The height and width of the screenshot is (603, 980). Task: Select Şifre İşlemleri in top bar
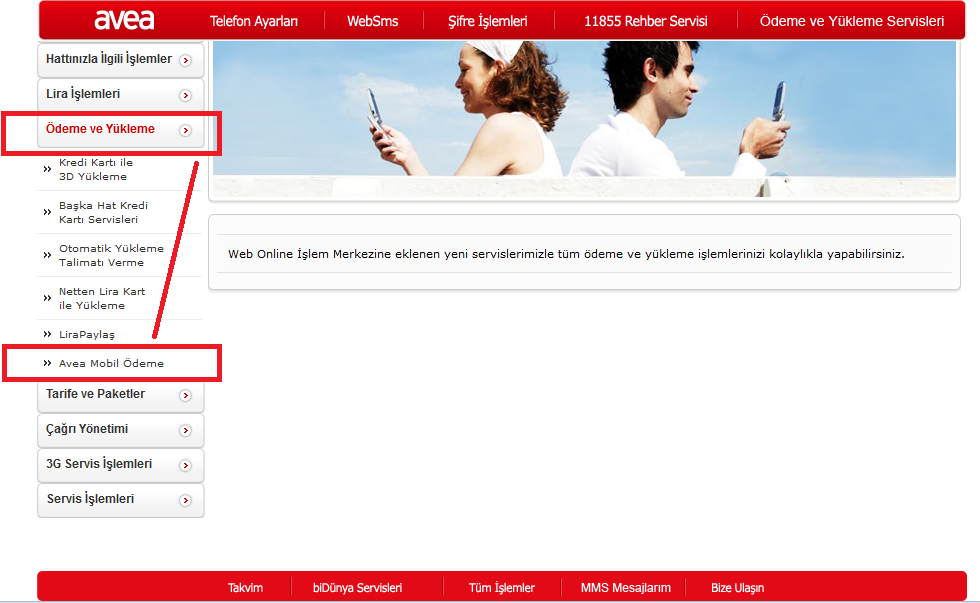487,21
